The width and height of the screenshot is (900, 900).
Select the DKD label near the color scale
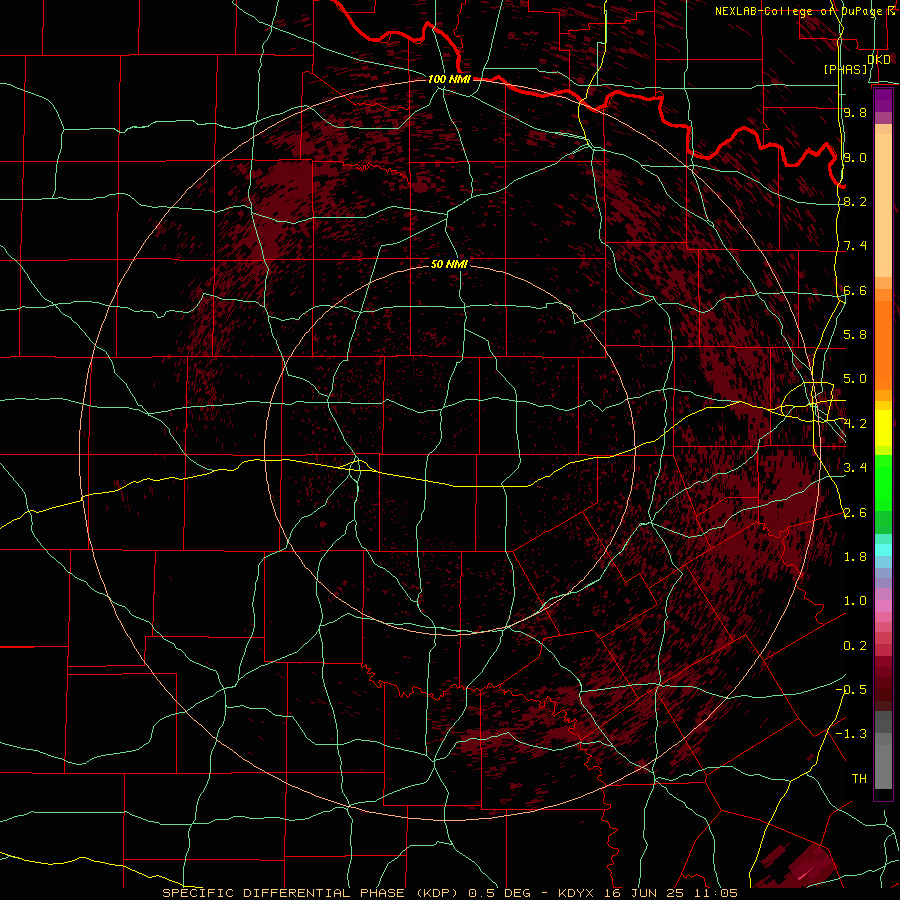tap(879, 60)
